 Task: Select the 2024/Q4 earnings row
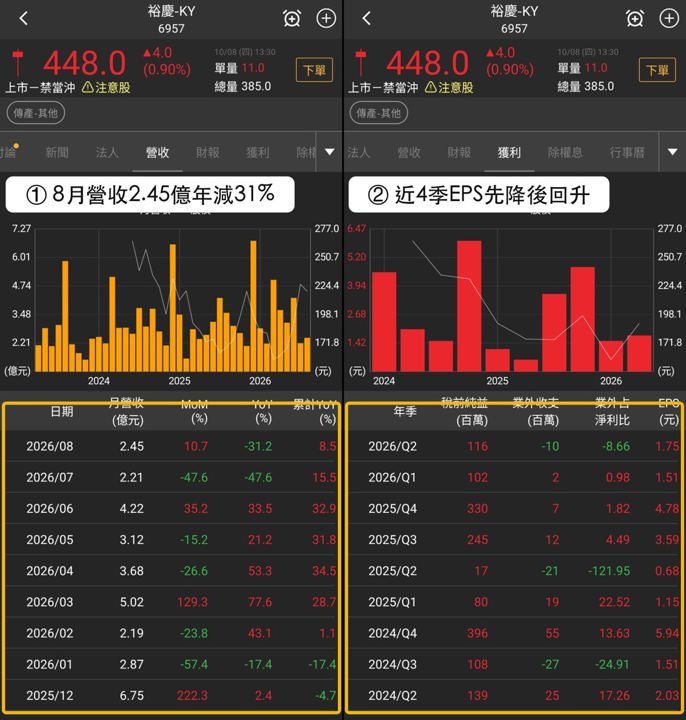tap(514, 633)
